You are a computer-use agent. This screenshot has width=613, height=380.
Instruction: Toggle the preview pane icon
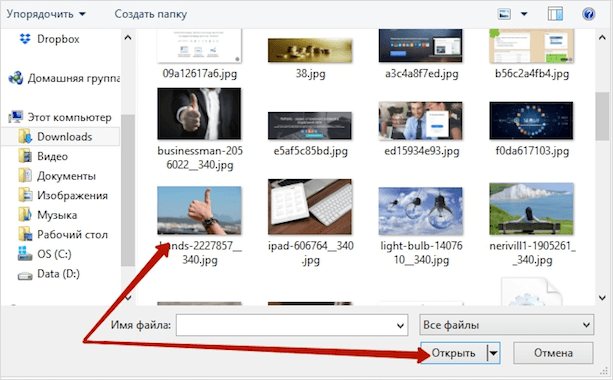coord(555,14)
